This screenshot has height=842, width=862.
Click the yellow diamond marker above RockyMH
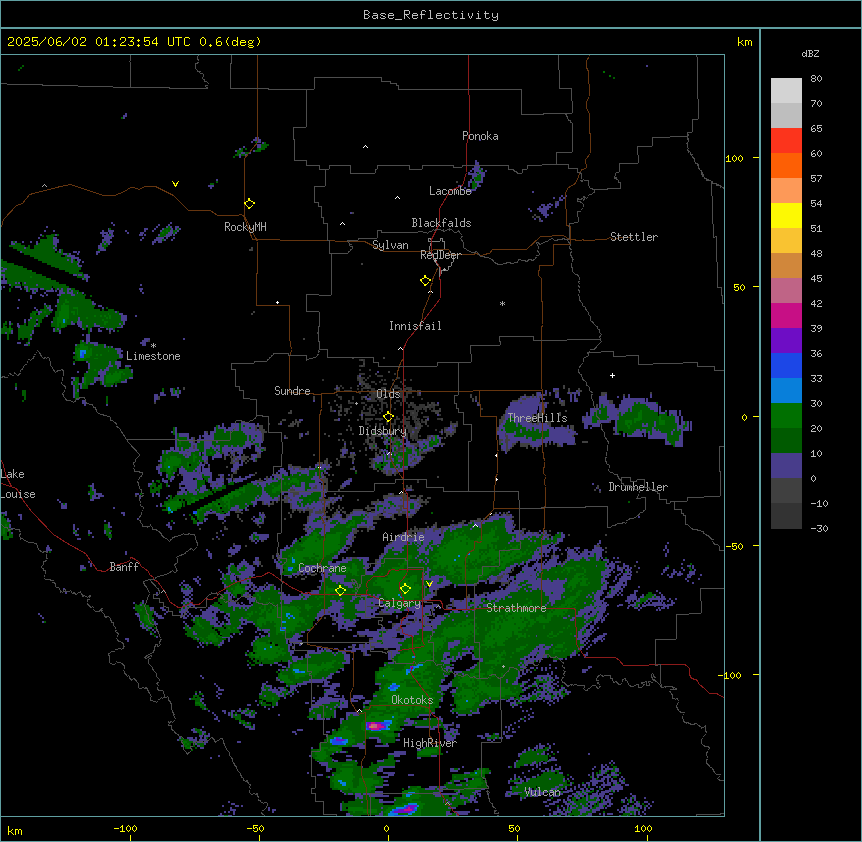250,204
